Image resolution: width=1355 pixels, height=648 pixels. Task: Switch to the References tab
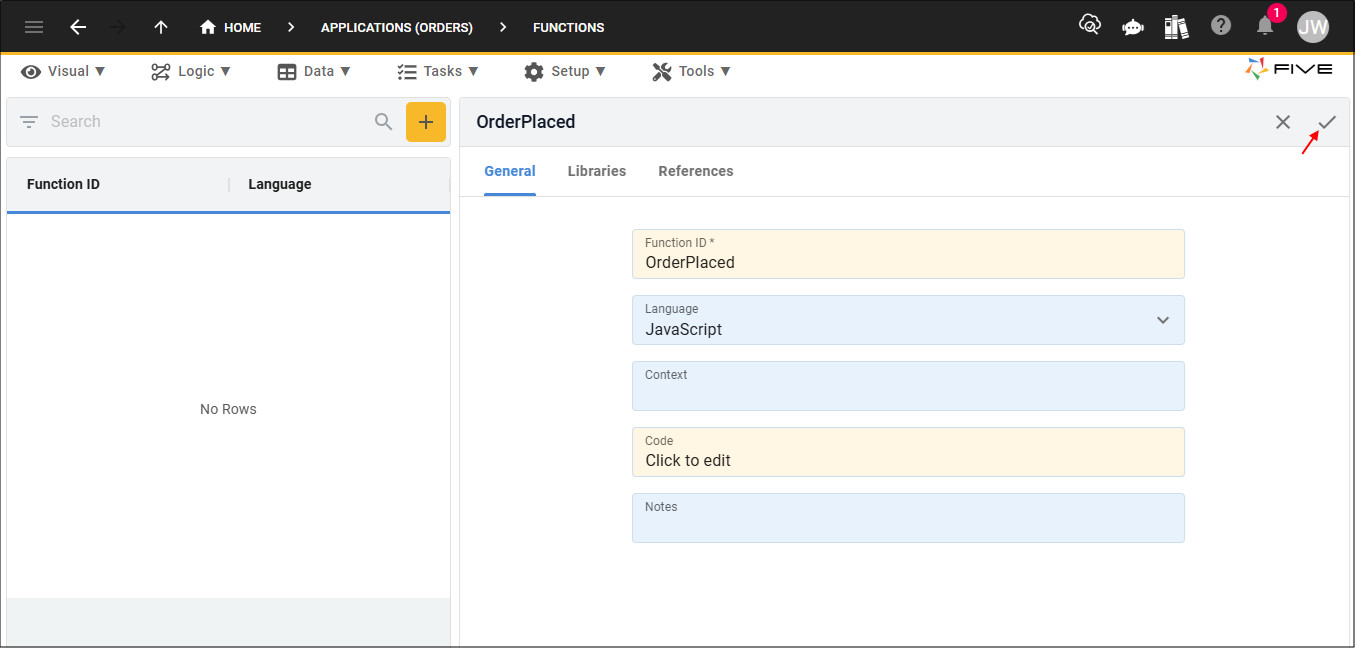[696, 171]
